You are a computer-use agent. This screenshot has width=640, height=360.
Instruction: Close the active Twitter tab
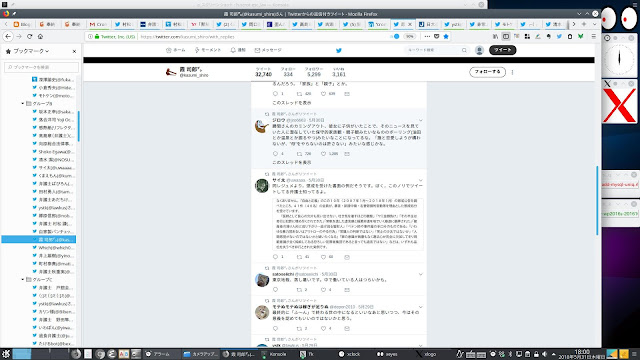(x=410, y=24)
